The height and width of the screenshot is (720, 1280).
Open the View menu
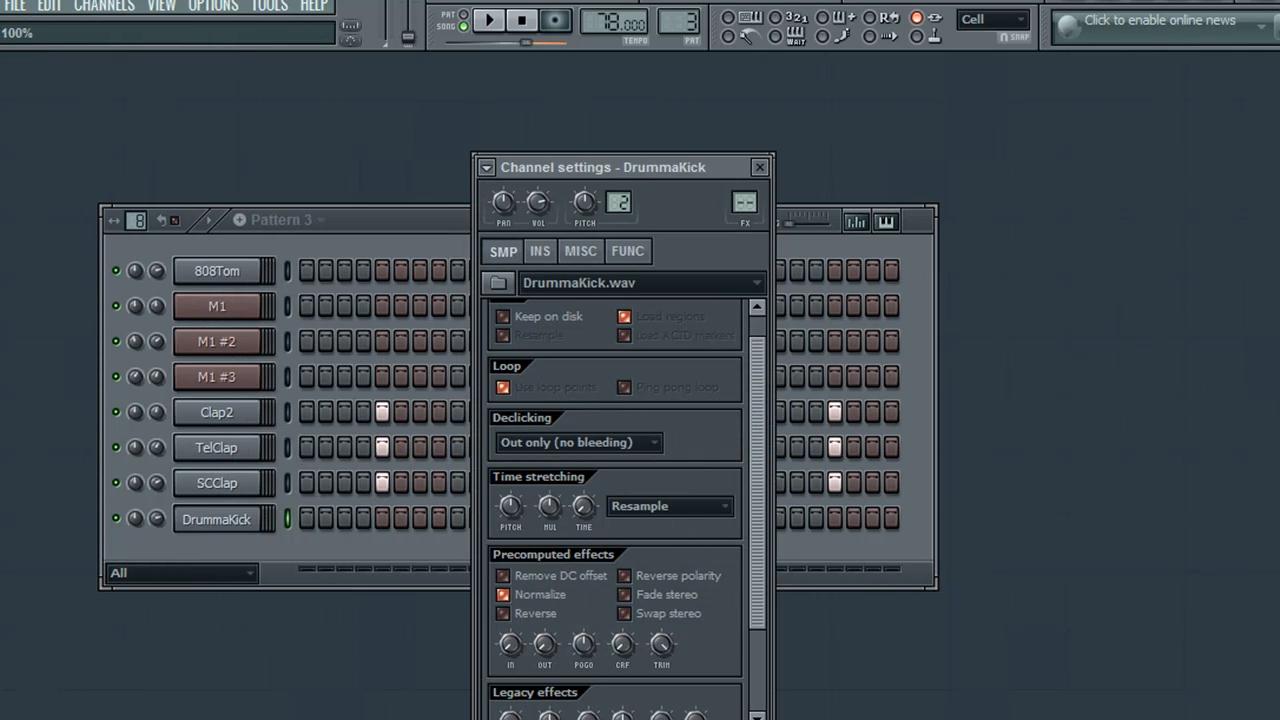pyautogui.click(x=161, y=6)
